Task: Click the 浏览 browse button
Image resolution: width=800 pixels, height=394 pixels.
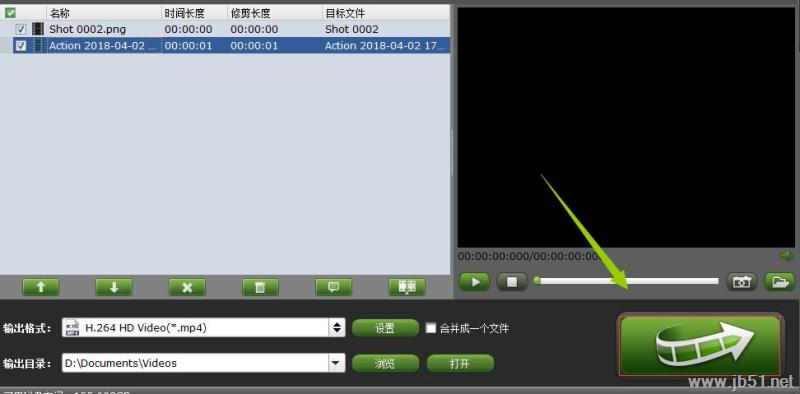Action: point(385,363)
